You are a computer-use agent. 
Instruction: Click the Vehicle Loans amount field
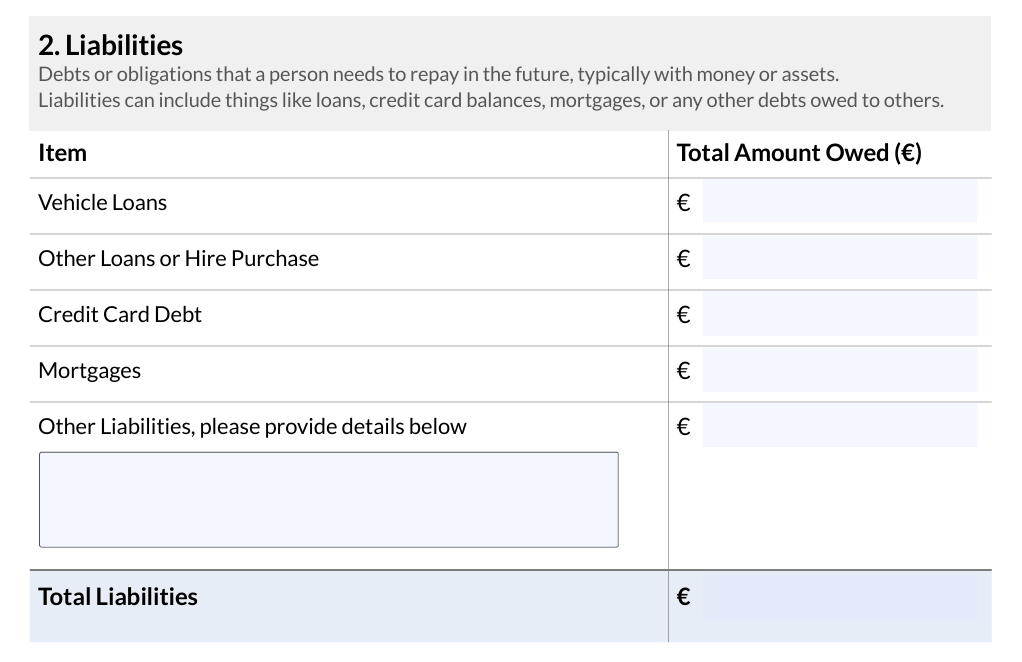pos(839,202)
